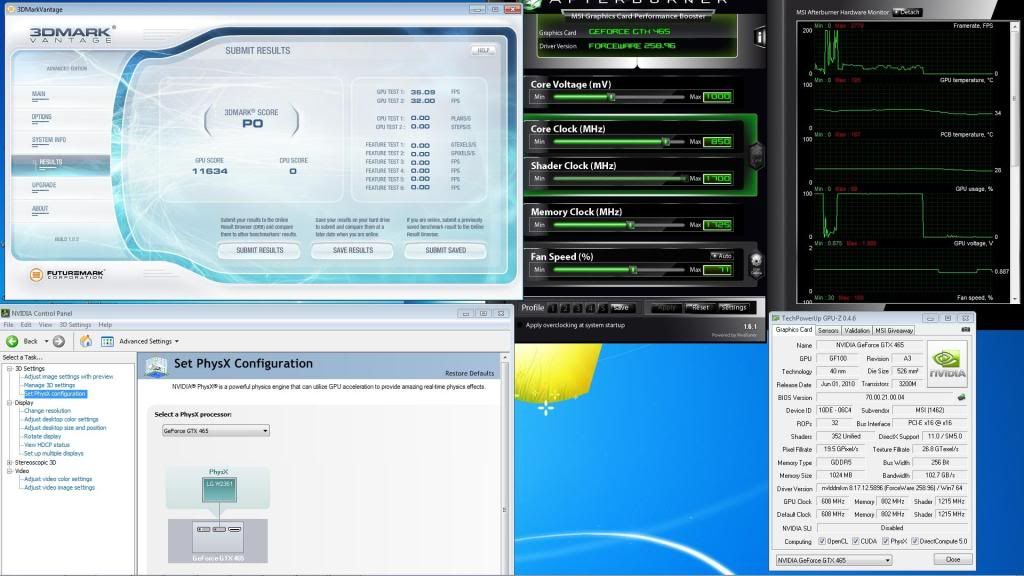The height and width of the screenshot is (576, 1024).
Task: Click the green Back arrow in NVIDIA Control Panel
Action: point(12,341)
